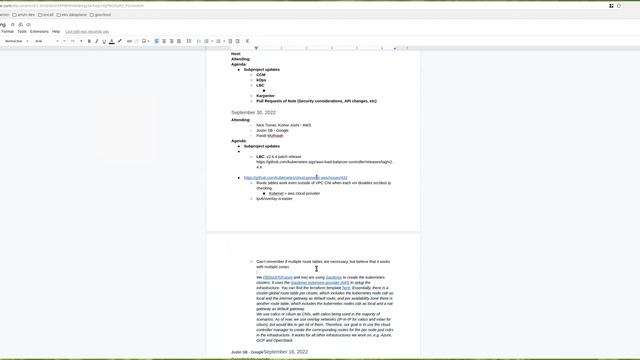Click the insert link toolbar icon
640x360 pixels.
coord(129,41)
